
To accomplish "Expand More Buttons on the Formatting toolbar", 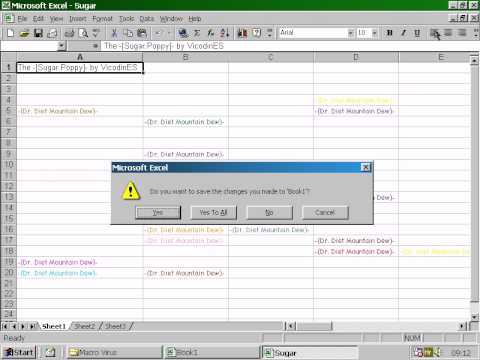I will pyautogui.click(x=476, y=33).
